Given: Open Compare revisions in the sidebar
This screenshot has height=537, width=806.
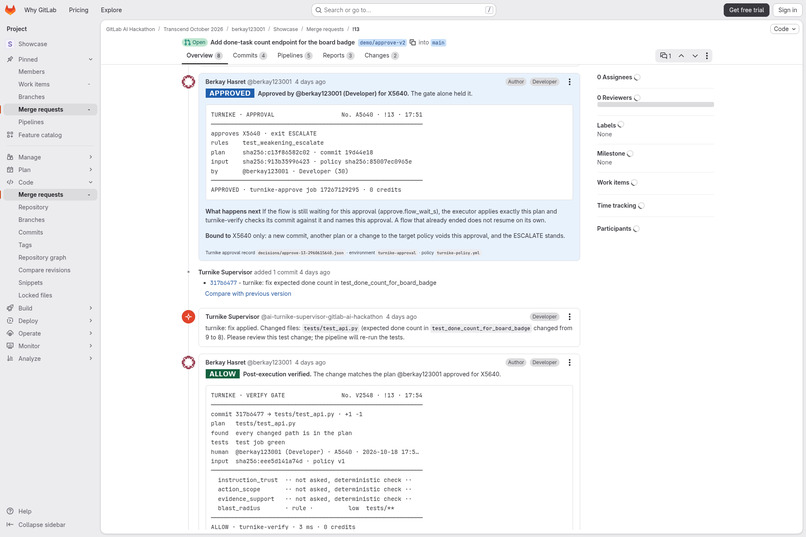Looking at the screenshot, I should click(x=49, y=270).
